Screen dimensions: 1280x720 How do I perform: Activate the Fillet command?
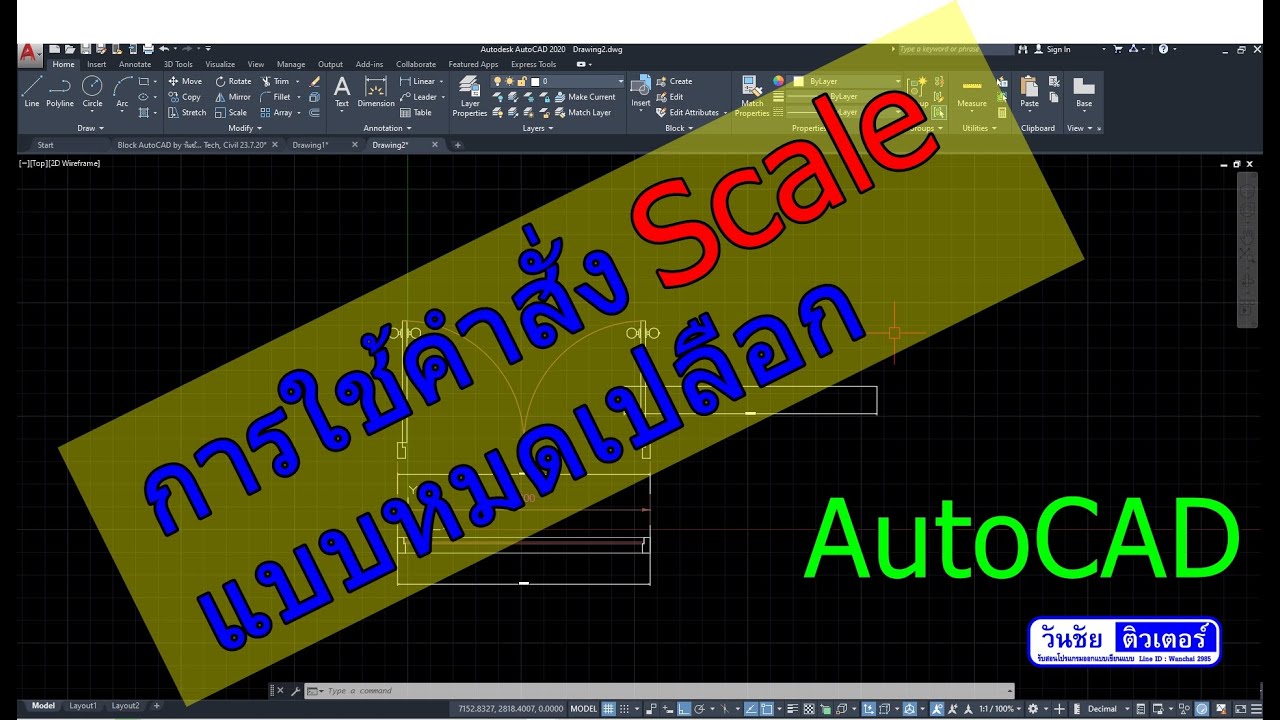click(x=275, y=97)
